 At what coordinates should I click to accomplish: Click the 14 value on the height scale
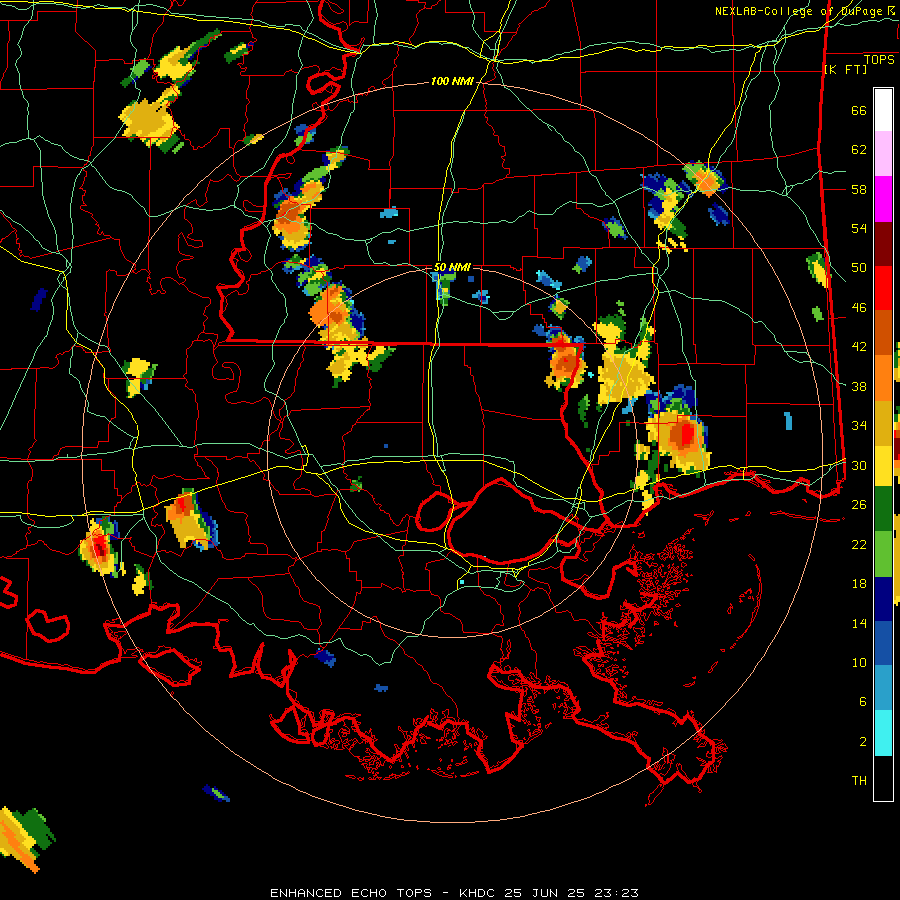point(859,623)
